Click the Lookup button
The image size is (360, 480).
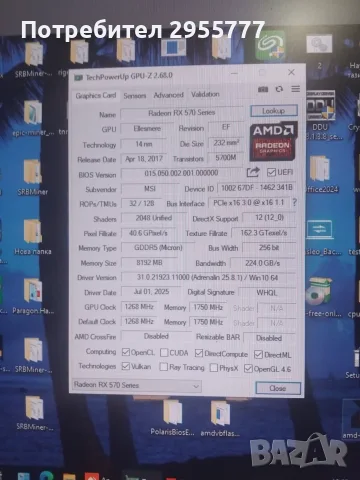pos(273,111)
